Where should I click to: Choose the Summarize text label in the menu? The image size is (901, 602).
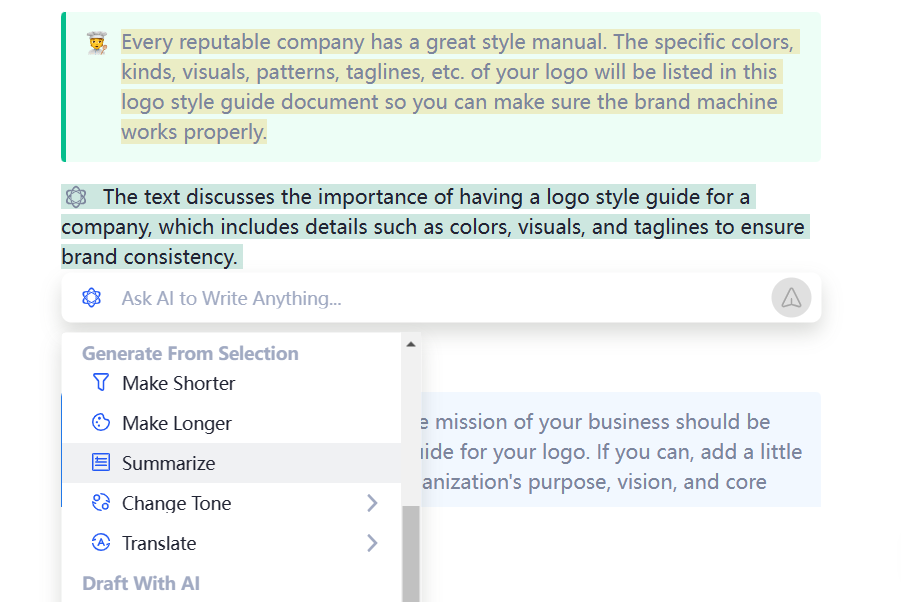[168, 463]
